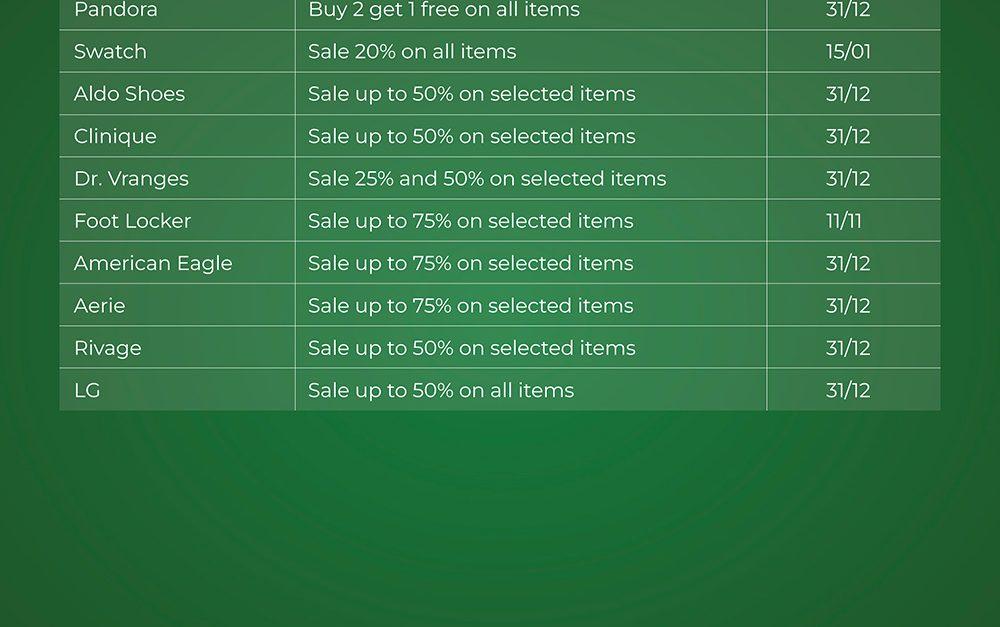Click the 'Buy 2 get 1 free' offer
This screenshot has height=627, width=1000.
click(444, 10)
